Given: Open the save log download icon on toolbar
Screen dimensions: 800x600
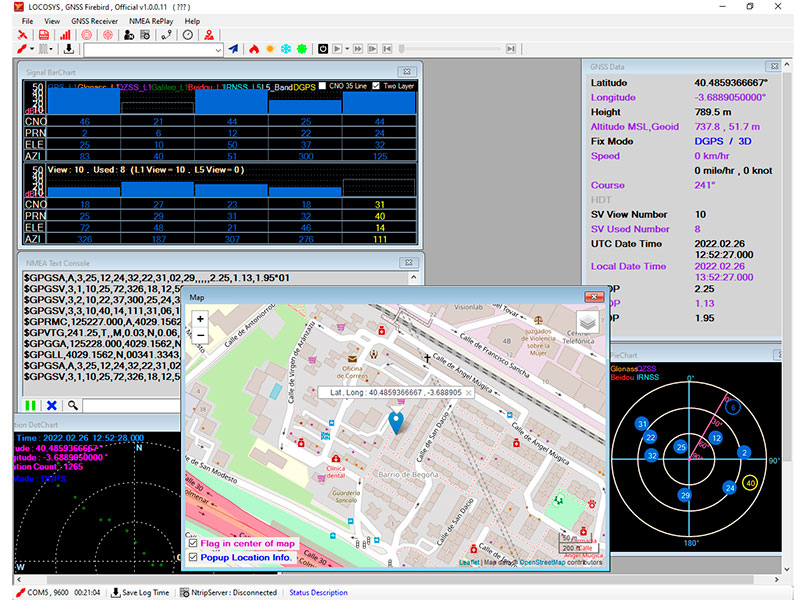Looking at the screenshot, I should coord(68,48).
